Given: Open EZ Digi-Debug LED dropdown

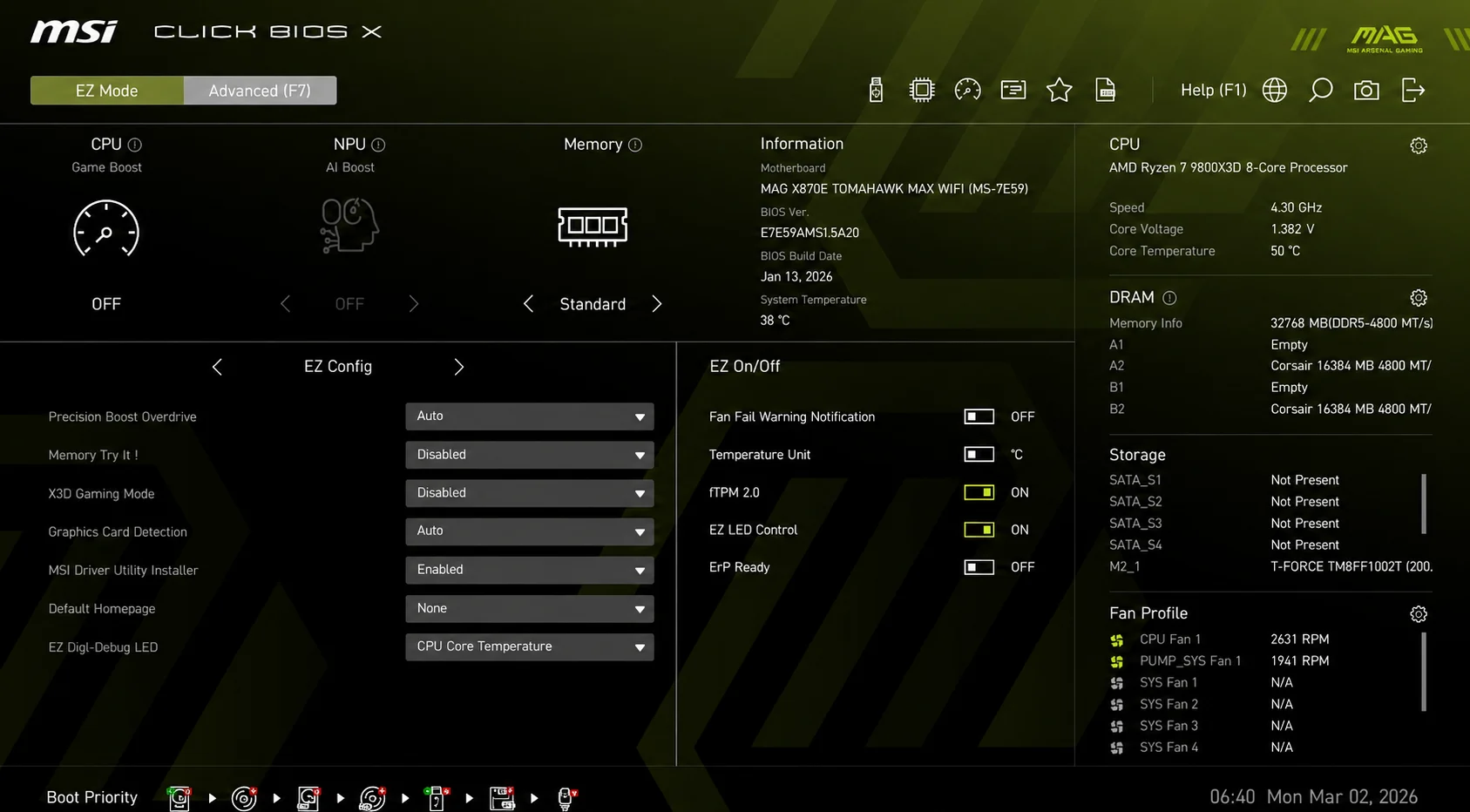Looking at the screenshot, I should pyautogui.click(x=530, y=646).
